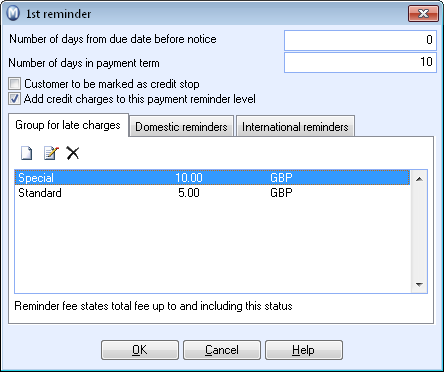Uncheck Add credit charges to this reminder level
The image size is (444, 372).
tap(15, 99)
